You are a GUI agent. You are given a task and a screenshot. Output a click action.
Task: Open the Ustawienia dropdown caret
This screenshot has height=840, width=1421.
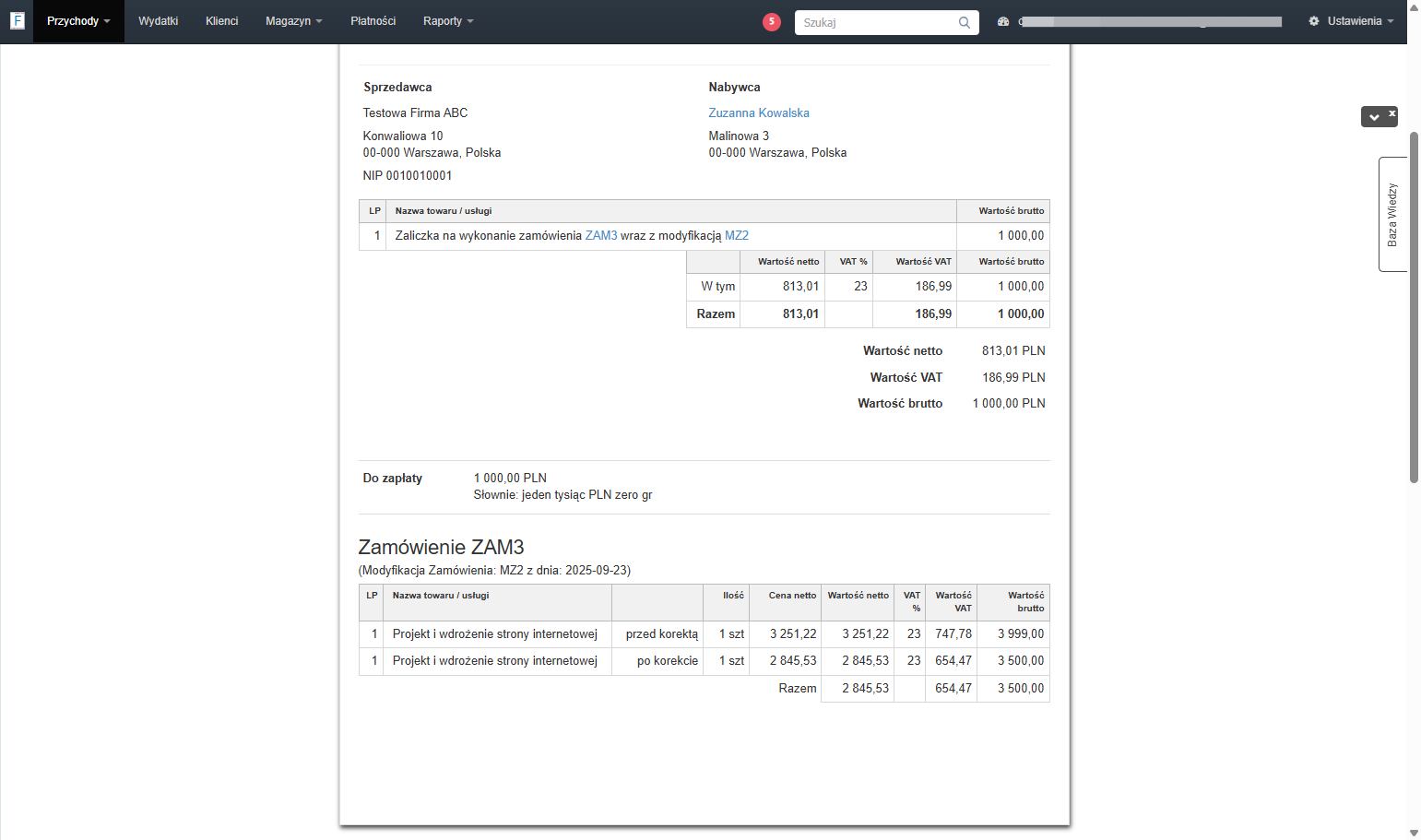(1391, 21)
